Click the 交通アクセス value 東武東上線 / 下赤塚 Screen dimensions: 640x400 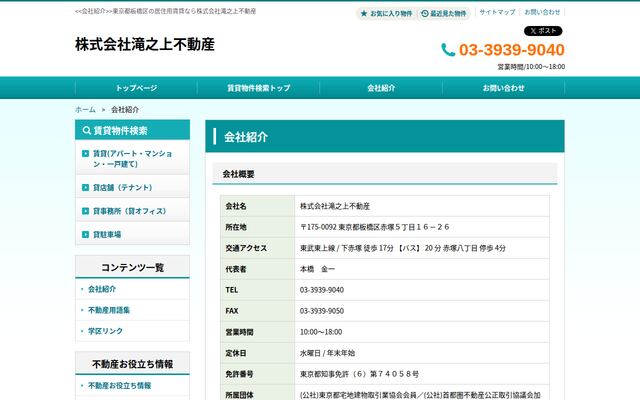click(x=403, y=248)
